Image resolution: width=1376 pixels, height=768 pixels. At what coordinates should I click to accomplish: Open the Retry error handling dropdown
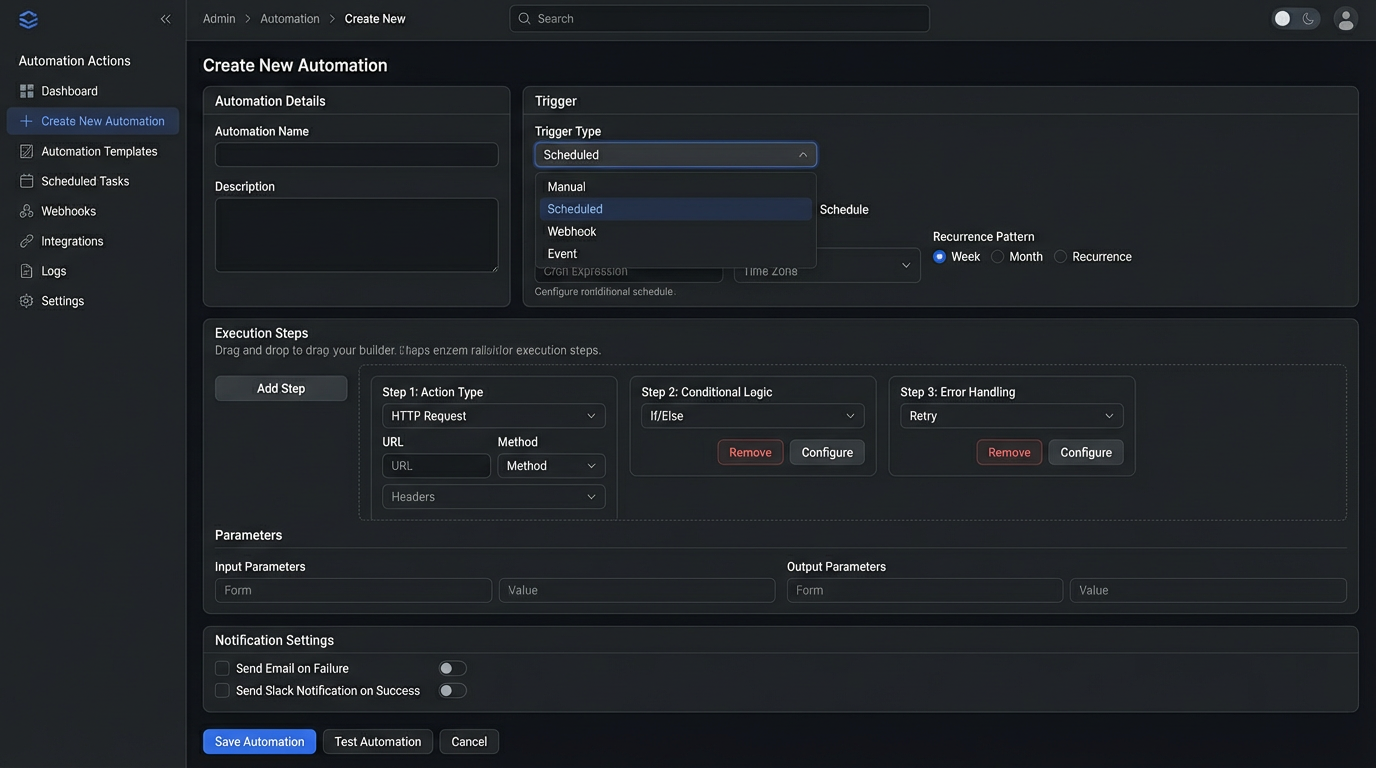coord(1011,416)
